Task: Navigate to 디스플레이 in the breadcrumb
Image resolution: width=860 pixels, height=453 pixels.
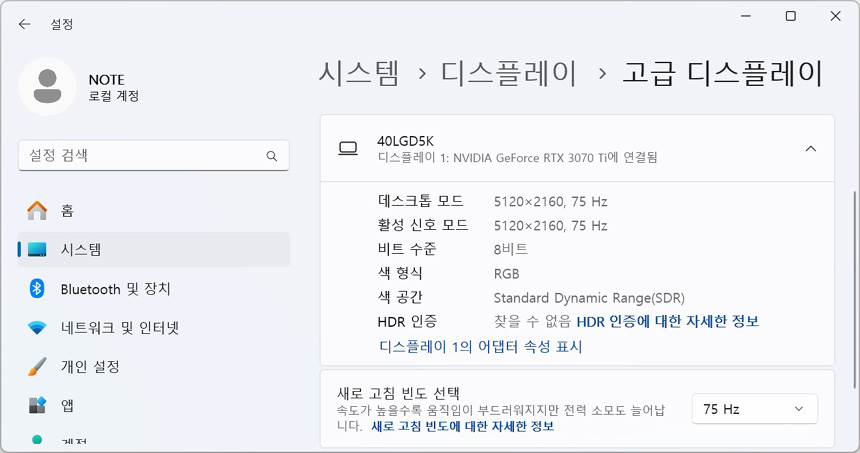Action: 509,73
